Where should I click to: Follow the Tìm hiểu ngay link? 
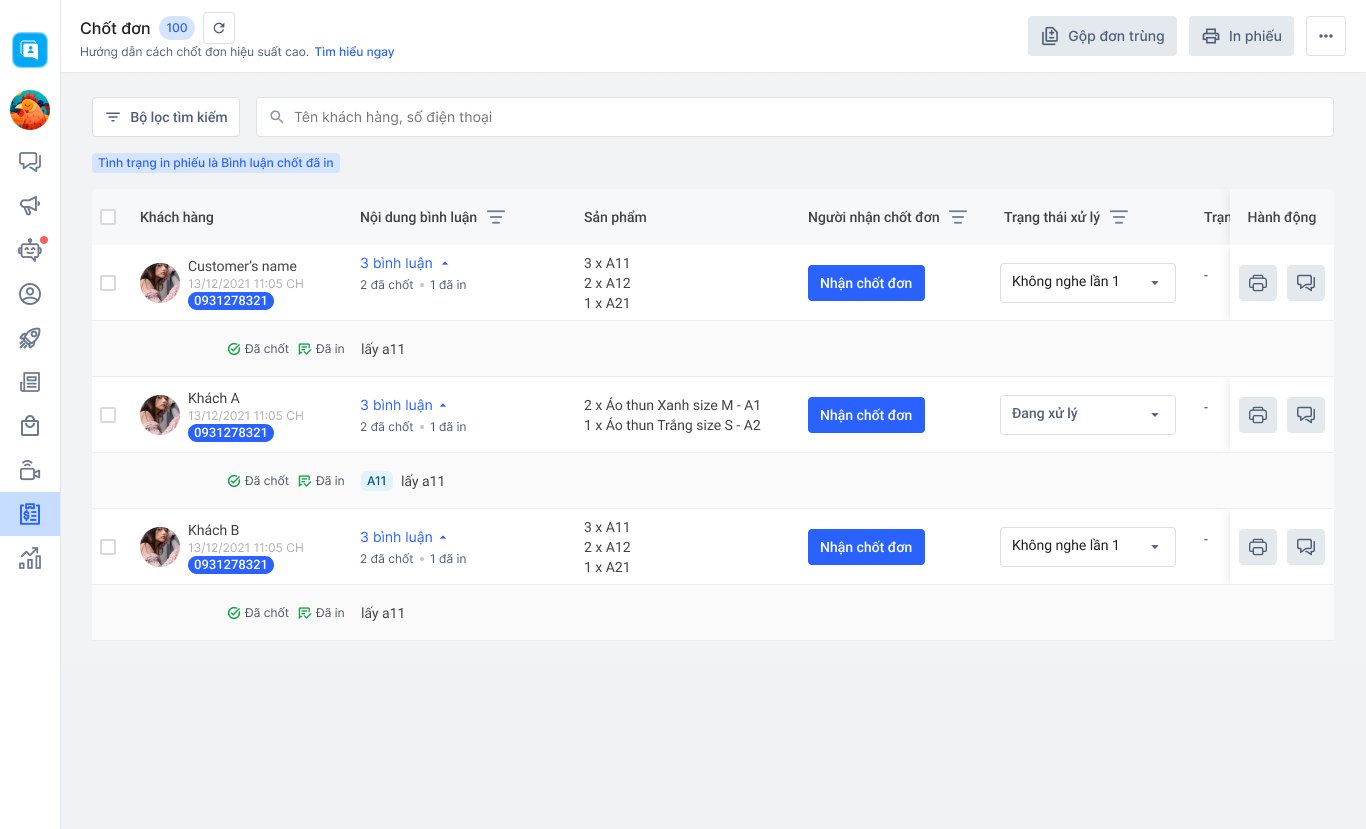[x=354, y=52]
